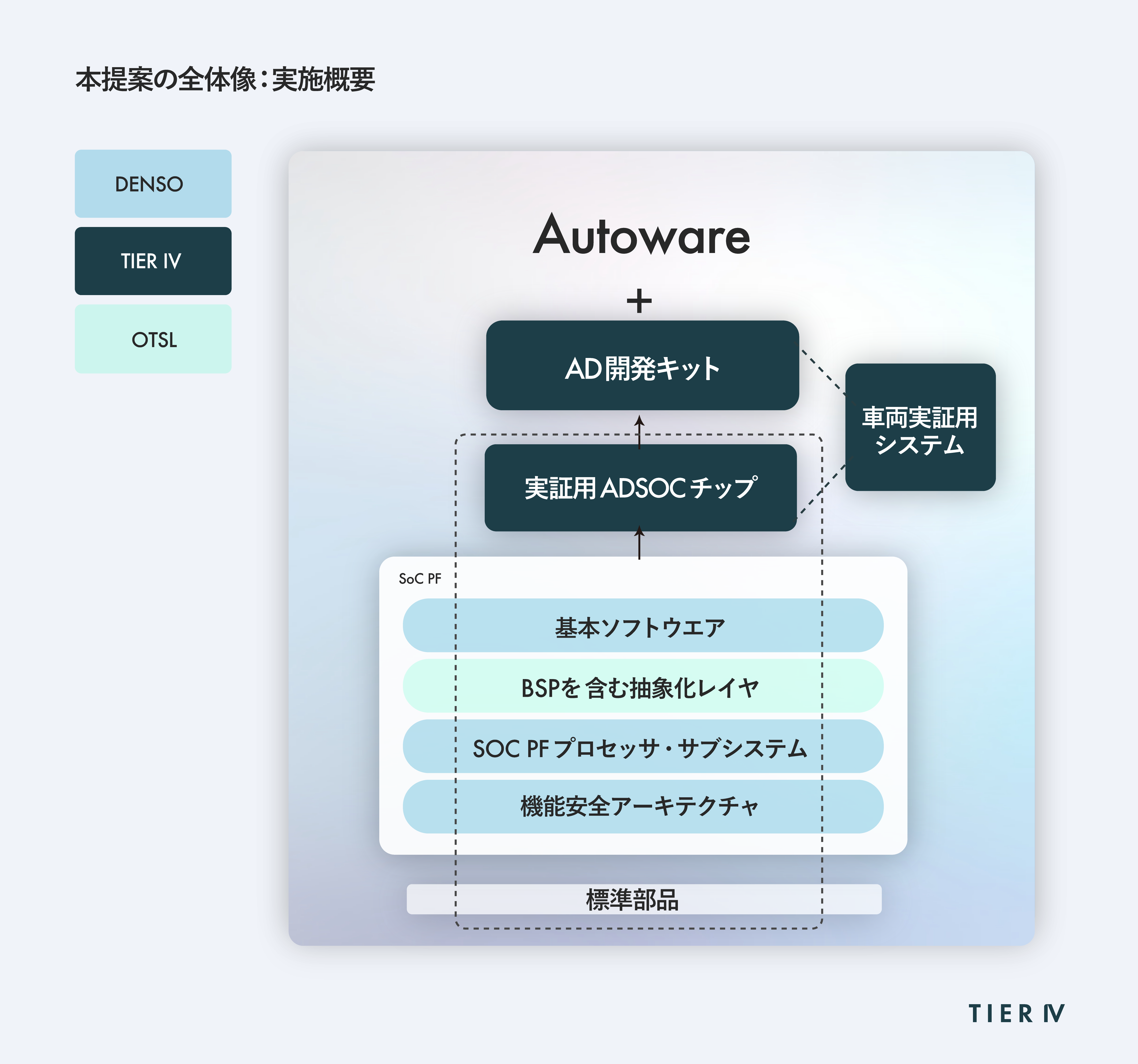Click the 車両実証用システム block
Viewport: 1138px width, 1064px height.
point(920,427)
